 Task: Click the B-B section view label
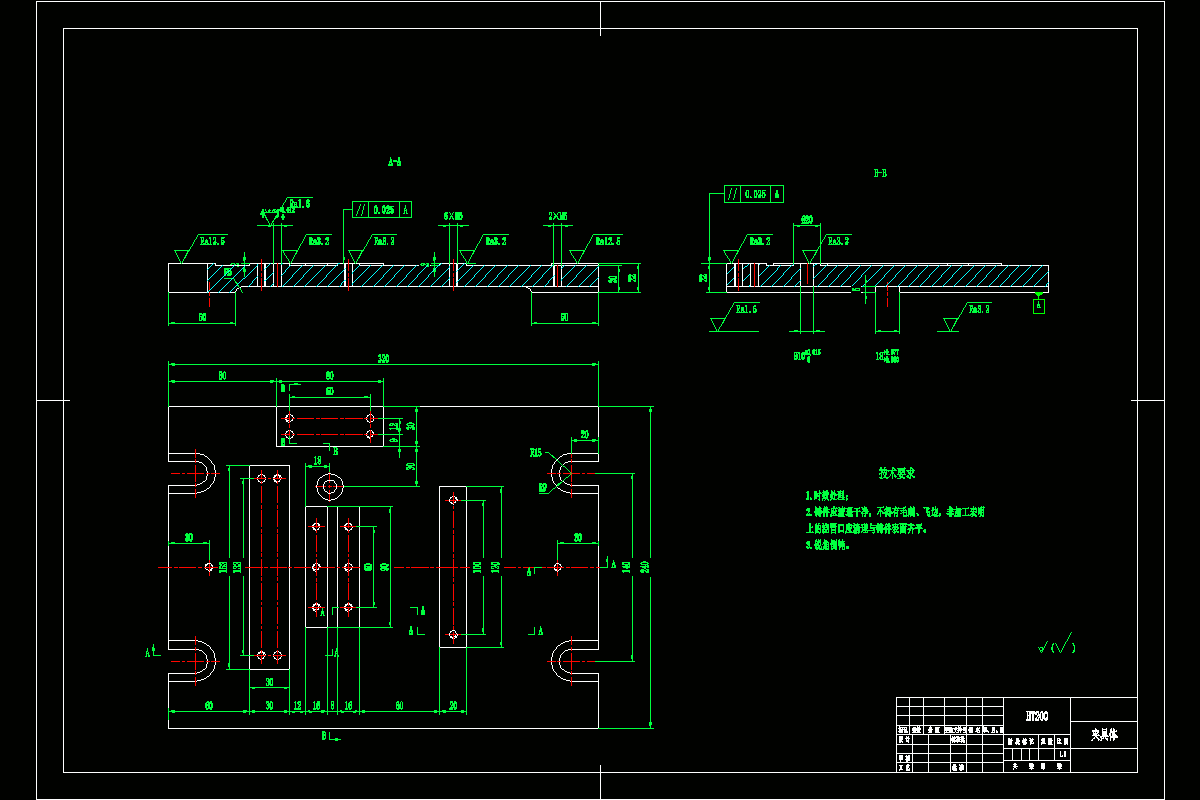[880, 173]
